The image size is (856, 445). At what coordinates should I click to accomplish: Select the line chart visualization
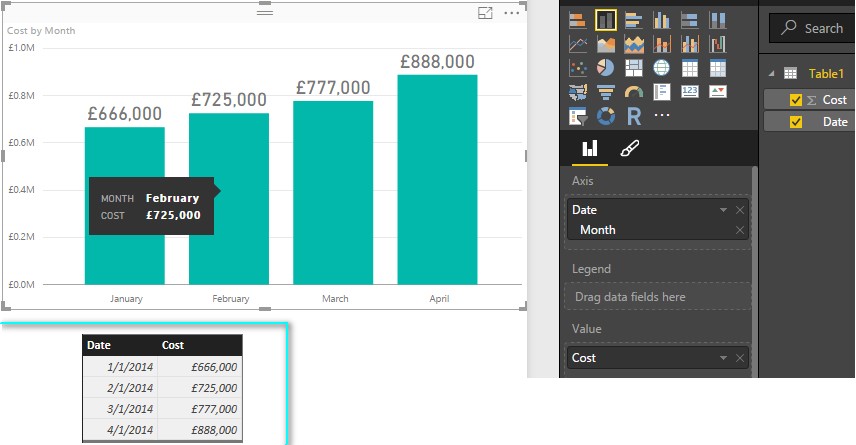578,44
